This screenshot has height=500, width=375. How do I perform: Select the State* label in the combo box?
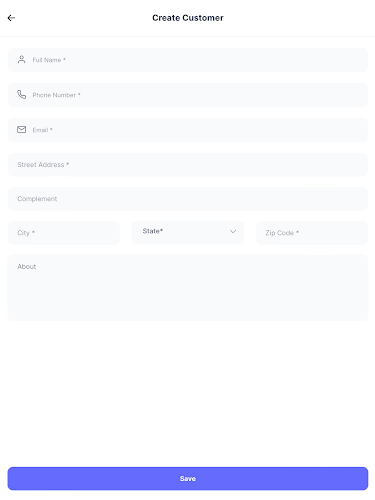(x=153, y=231)
